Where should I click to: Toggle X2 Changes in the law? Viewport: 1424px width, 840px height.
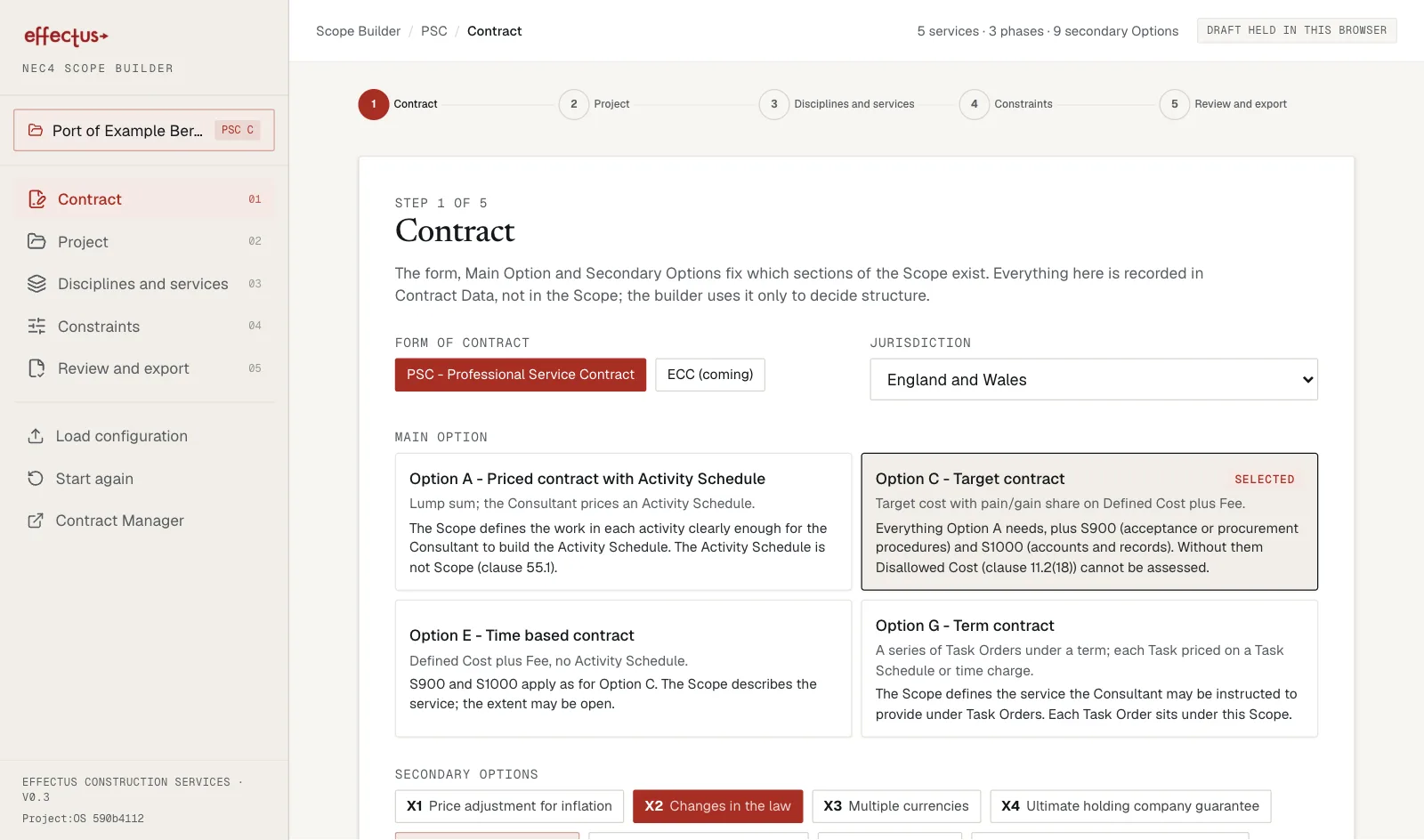point(717,806)
